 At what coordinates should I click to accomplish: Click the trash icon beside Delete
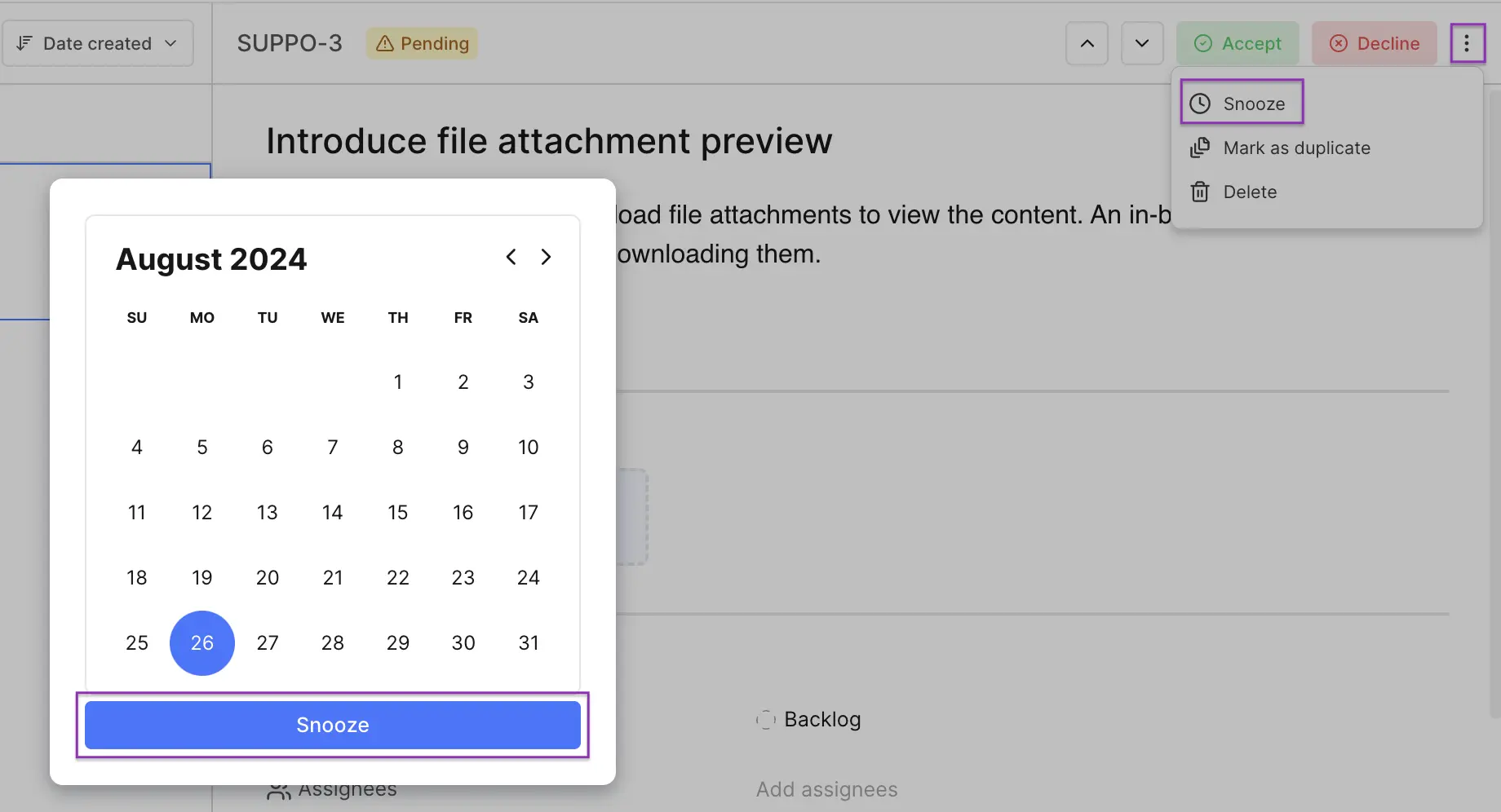(x=1200, y=192)
